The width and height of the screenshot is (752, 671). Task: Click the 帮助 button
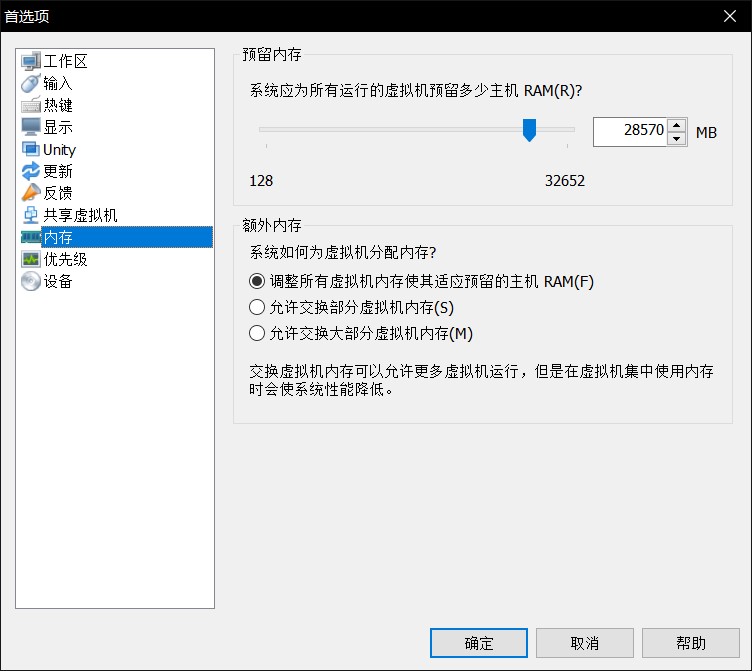[x=691, y=643]
